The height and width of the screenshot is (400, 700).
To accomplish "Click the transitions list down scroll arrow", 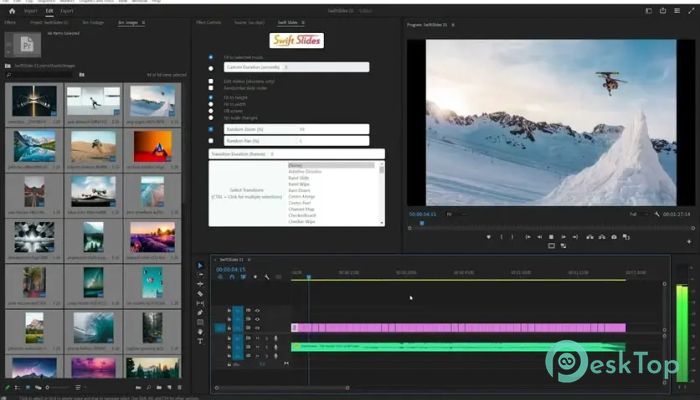I will click(x=382, y=222).
